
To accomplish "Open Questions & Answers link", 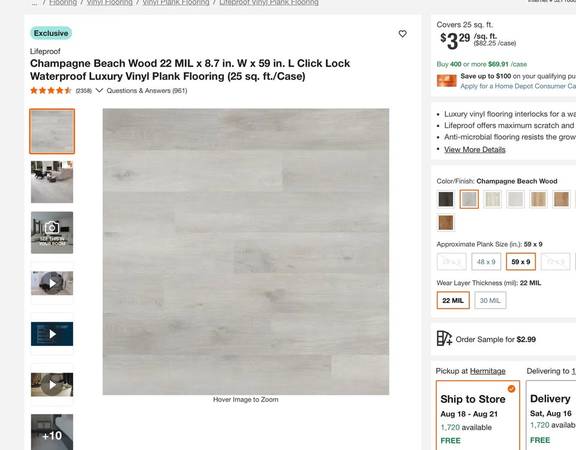I will pyautogui.click(x=147, y=91).
